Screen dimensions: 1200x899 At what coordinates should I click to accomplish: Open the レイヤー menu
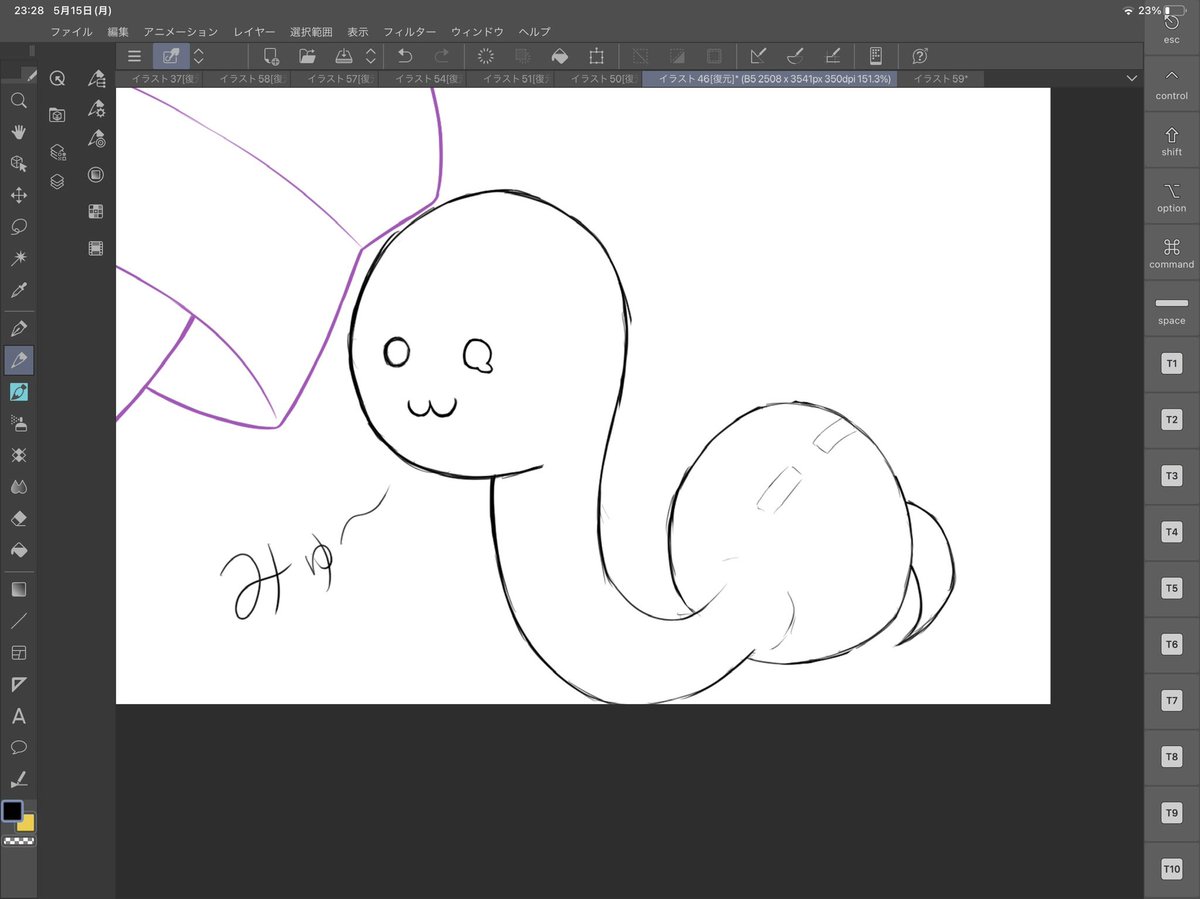click(x=254, y=32)
